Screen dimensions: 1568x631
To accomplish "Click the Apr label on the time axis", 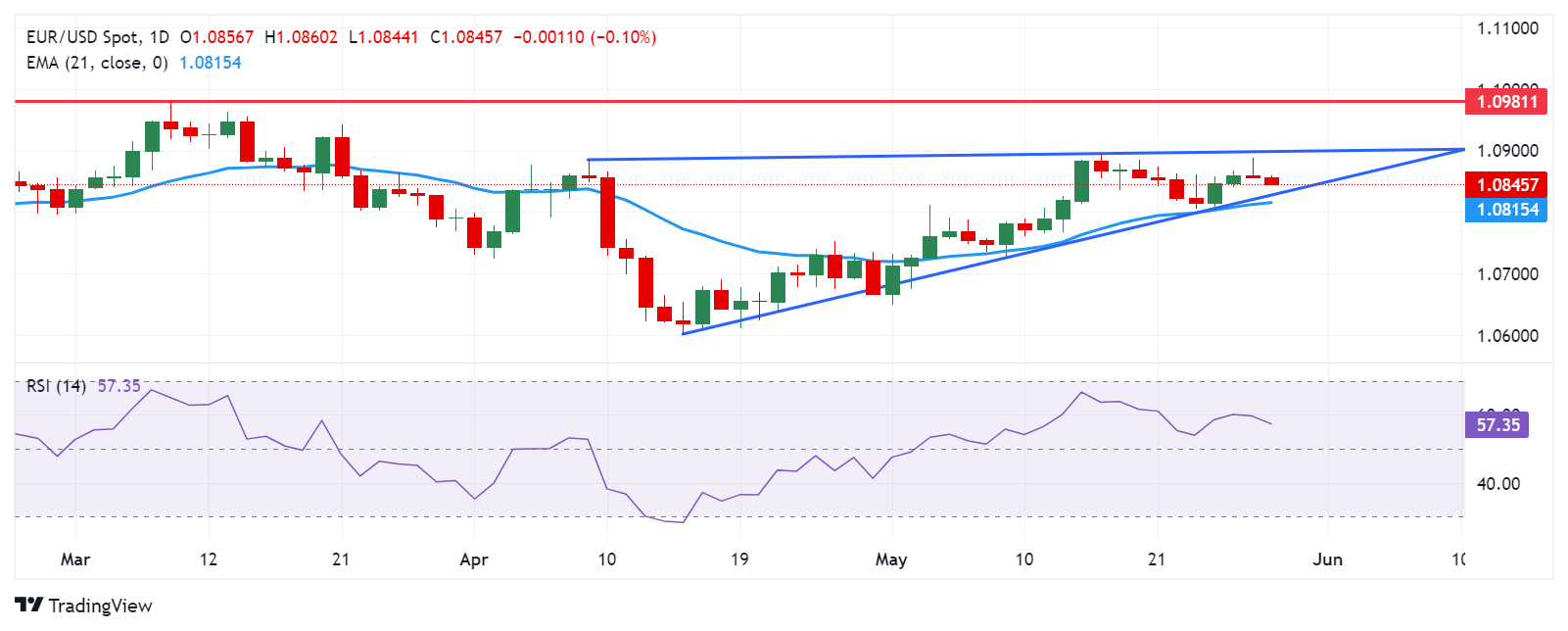I will 474,559.
